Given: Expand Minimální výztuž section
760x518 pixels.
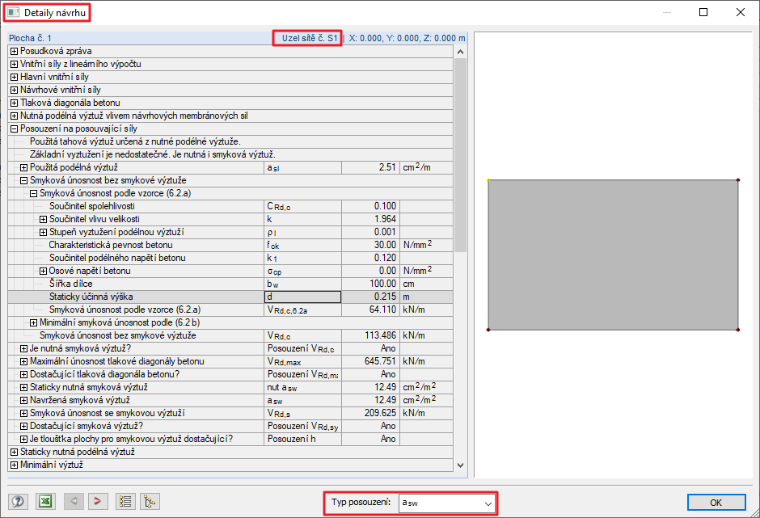Looking at the screenshot, I should (x=14, y=465).
